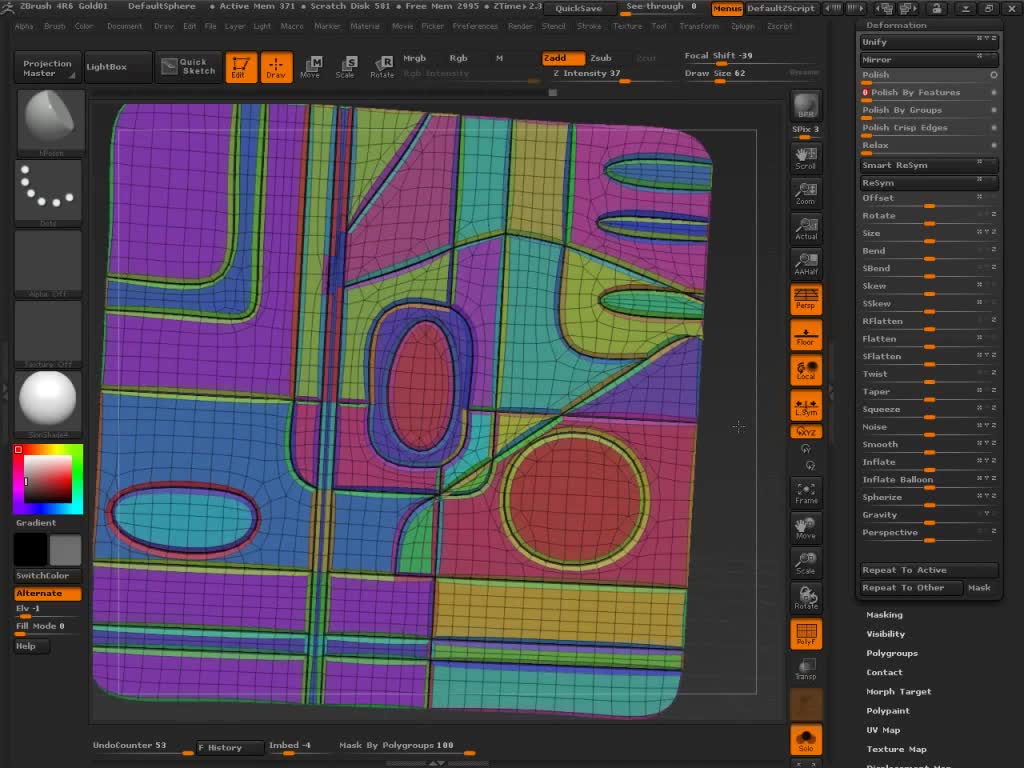1024x768 pixels.
Task: Toggle the Floor grid icon
Action: click(x=806, y=334)
